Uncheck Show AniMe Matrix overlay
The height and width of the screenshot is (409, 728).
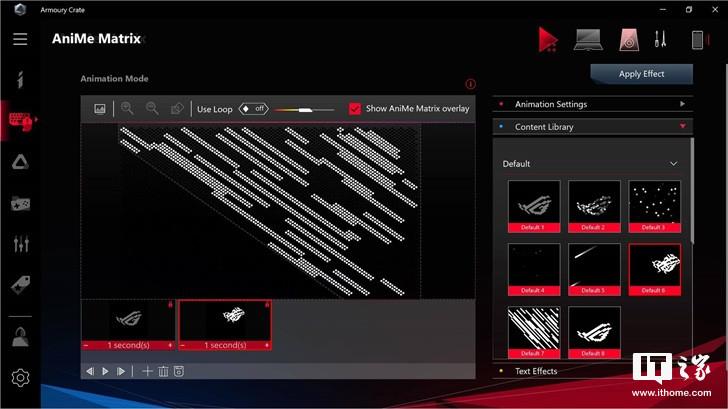click(355, 108)
